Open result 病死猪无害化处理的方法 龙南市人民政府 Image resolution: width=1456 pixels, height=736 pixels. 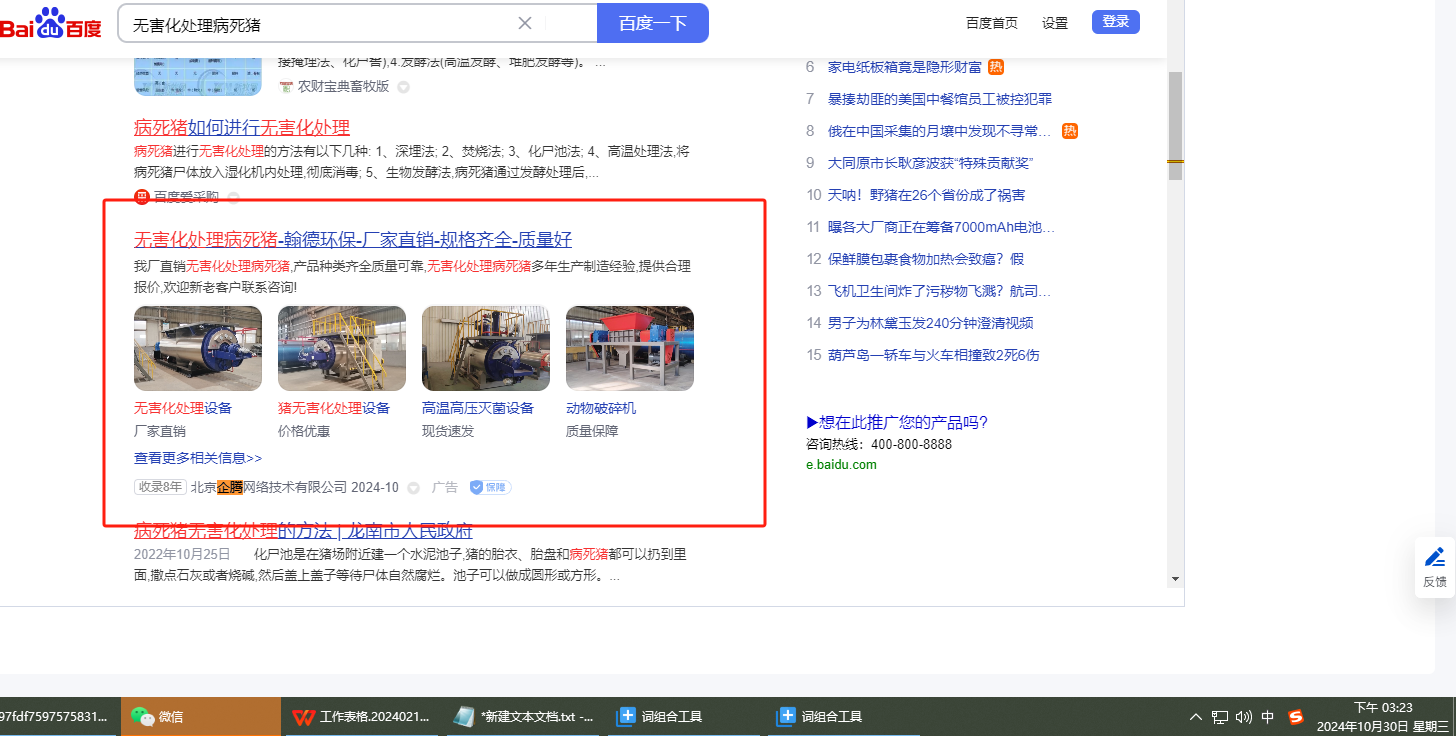tap(303, 530)
